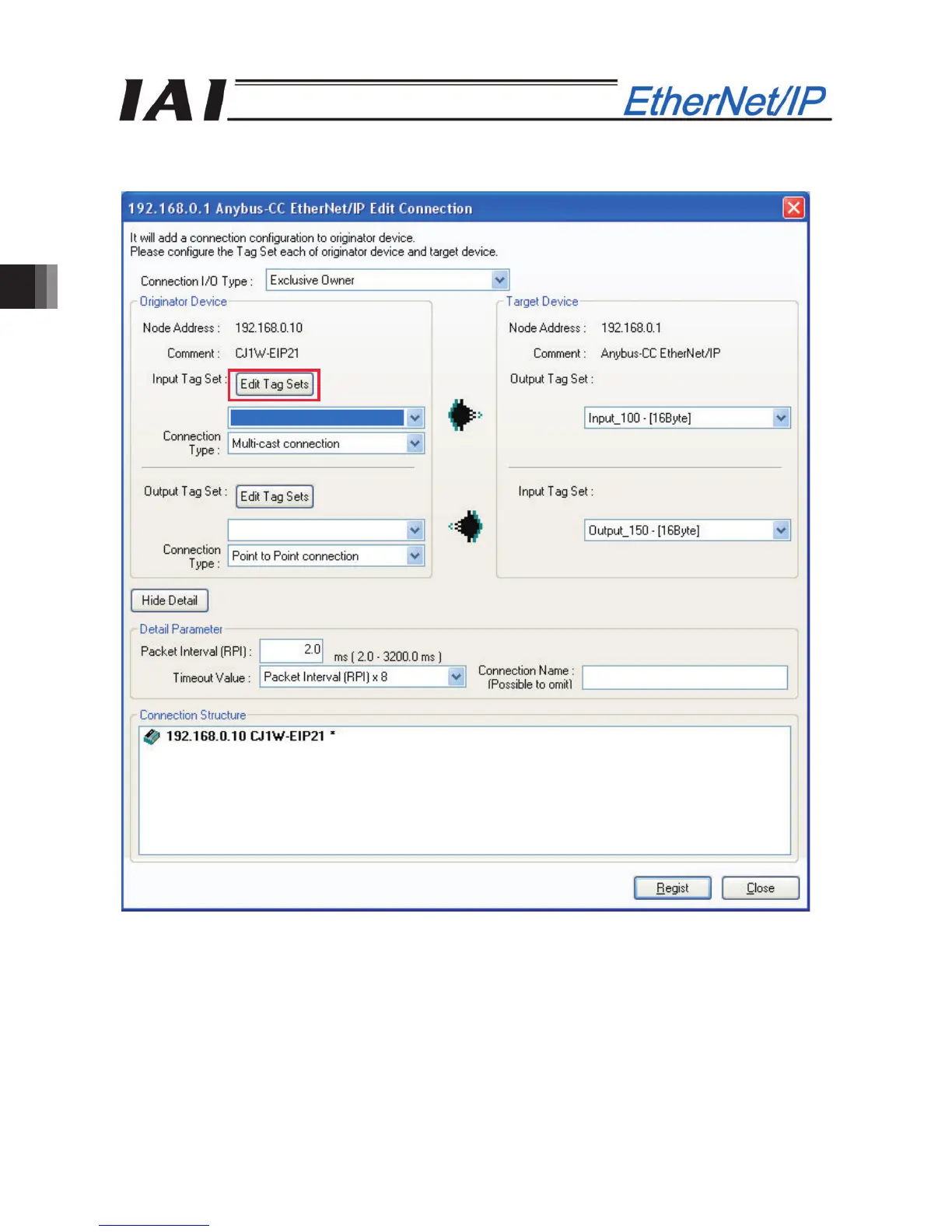The height and width of the screenshot is (1232, 952).
Task: Click the originator Node Address 192.168.0.10
Action: point(268,327)
